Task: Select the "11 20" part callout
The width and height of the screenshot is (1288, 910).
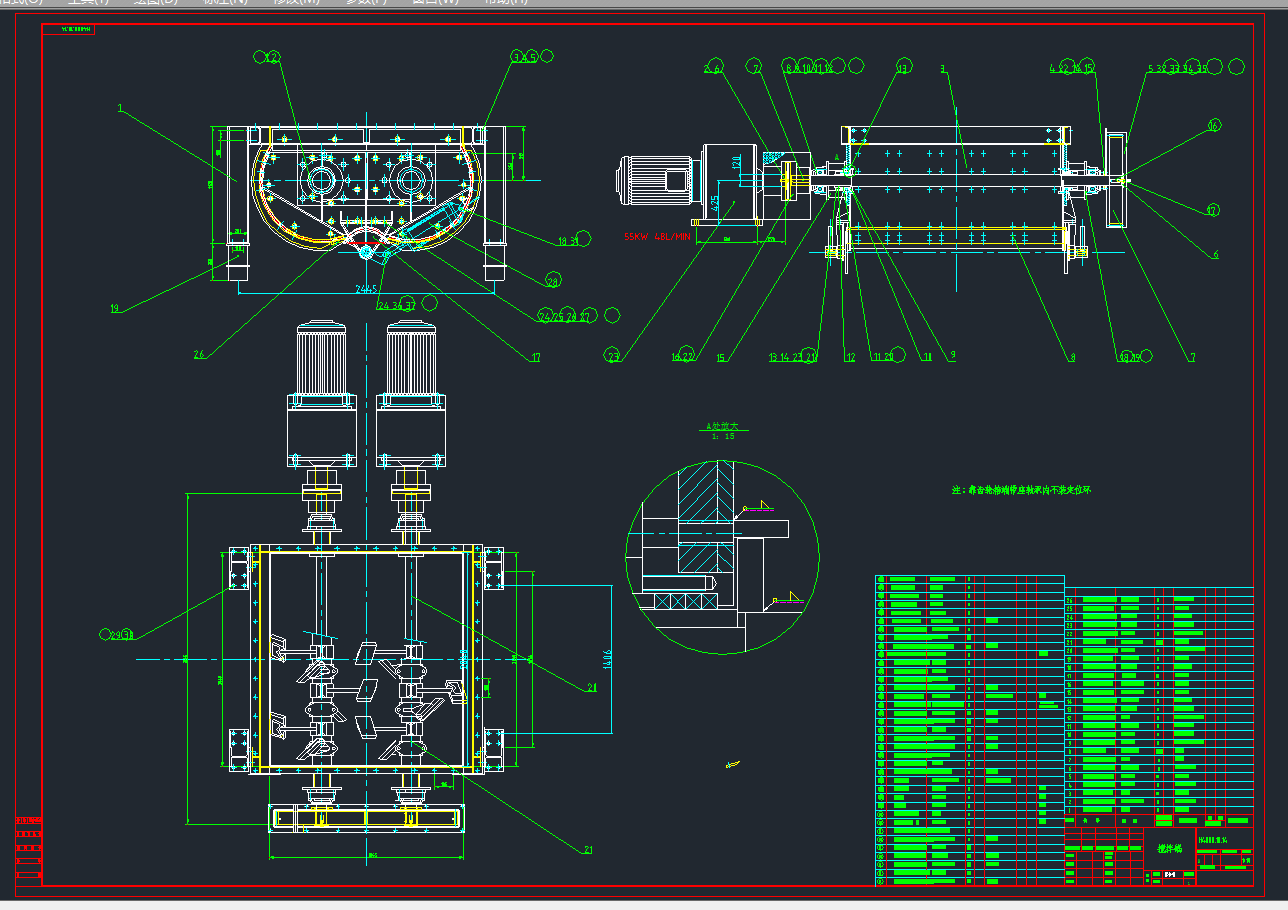Action: click(x=883, y=356)
